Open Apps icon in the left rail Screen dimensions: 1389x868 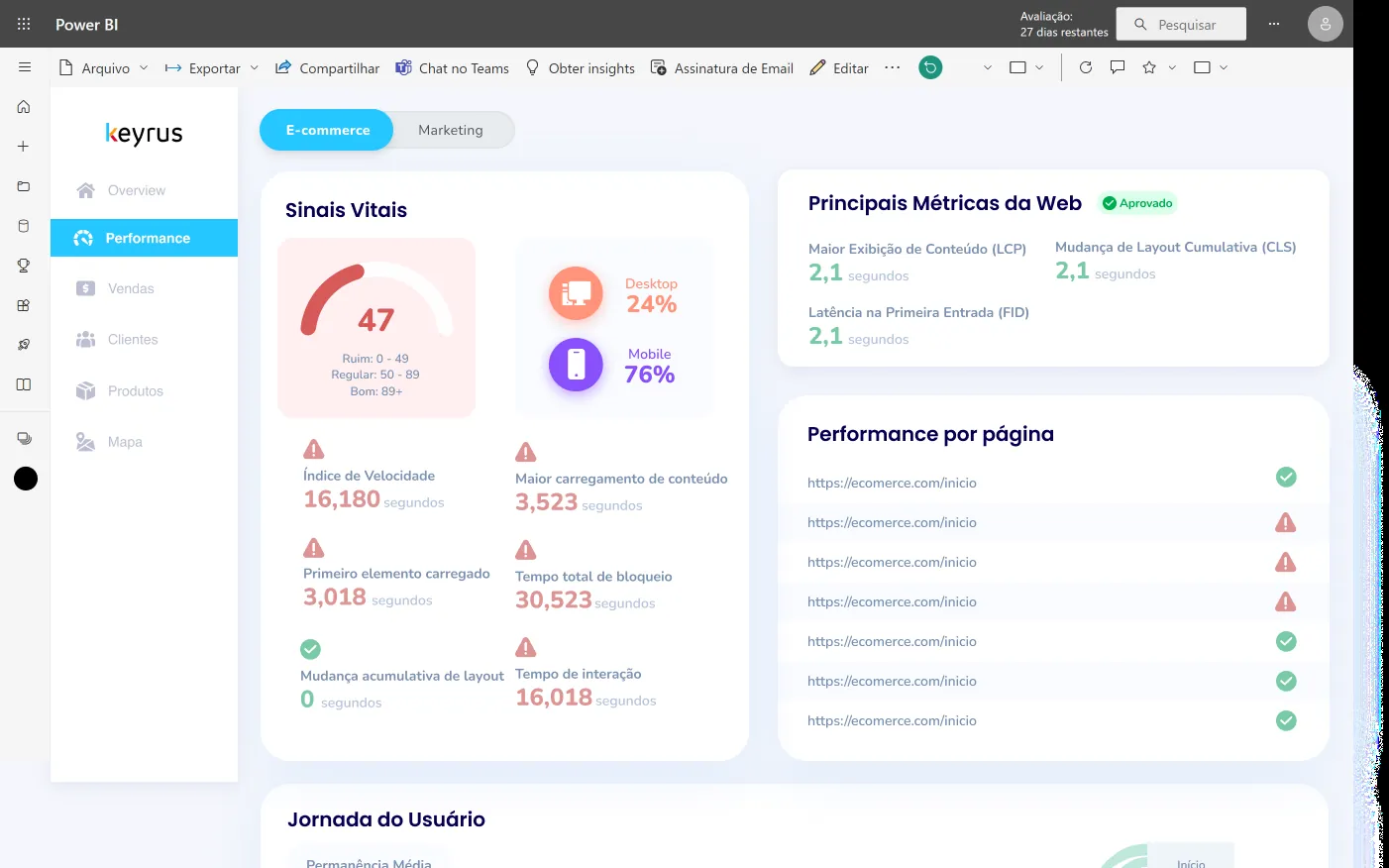(x=24, y=305)
